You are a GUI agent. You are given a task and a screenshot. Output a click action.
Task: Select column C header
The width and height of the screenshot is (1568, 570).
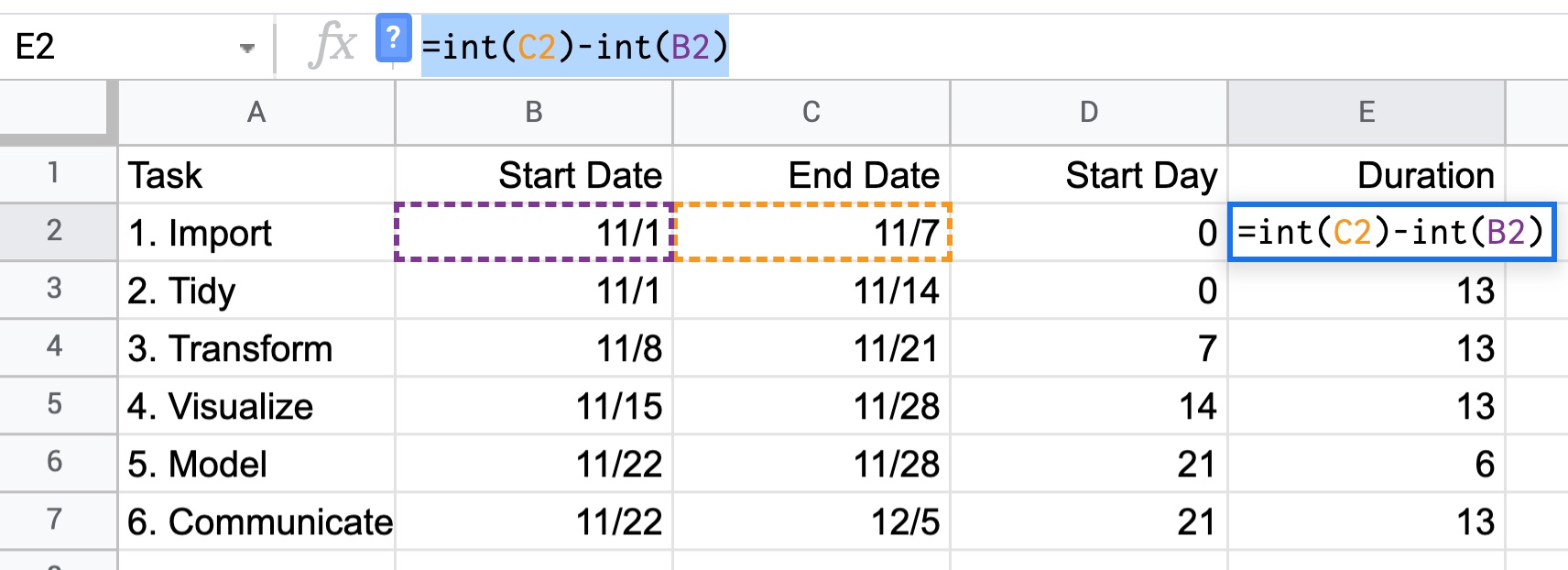(811, 113)
